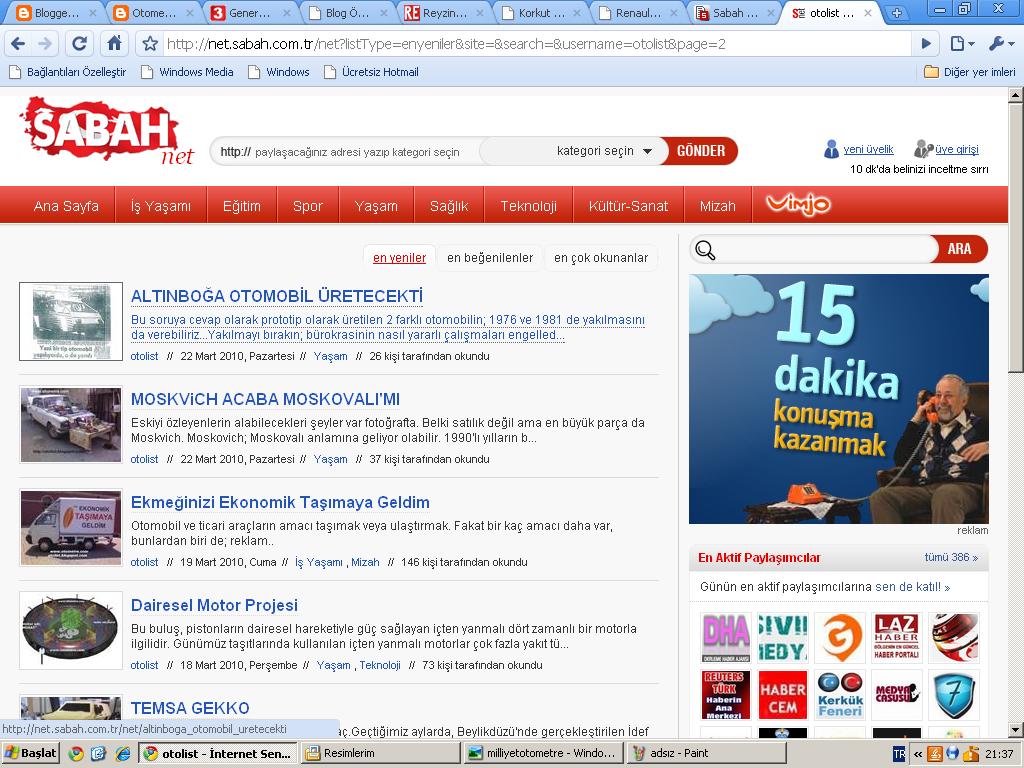Click the search magnifier icon in sidebar

(705, 249)
